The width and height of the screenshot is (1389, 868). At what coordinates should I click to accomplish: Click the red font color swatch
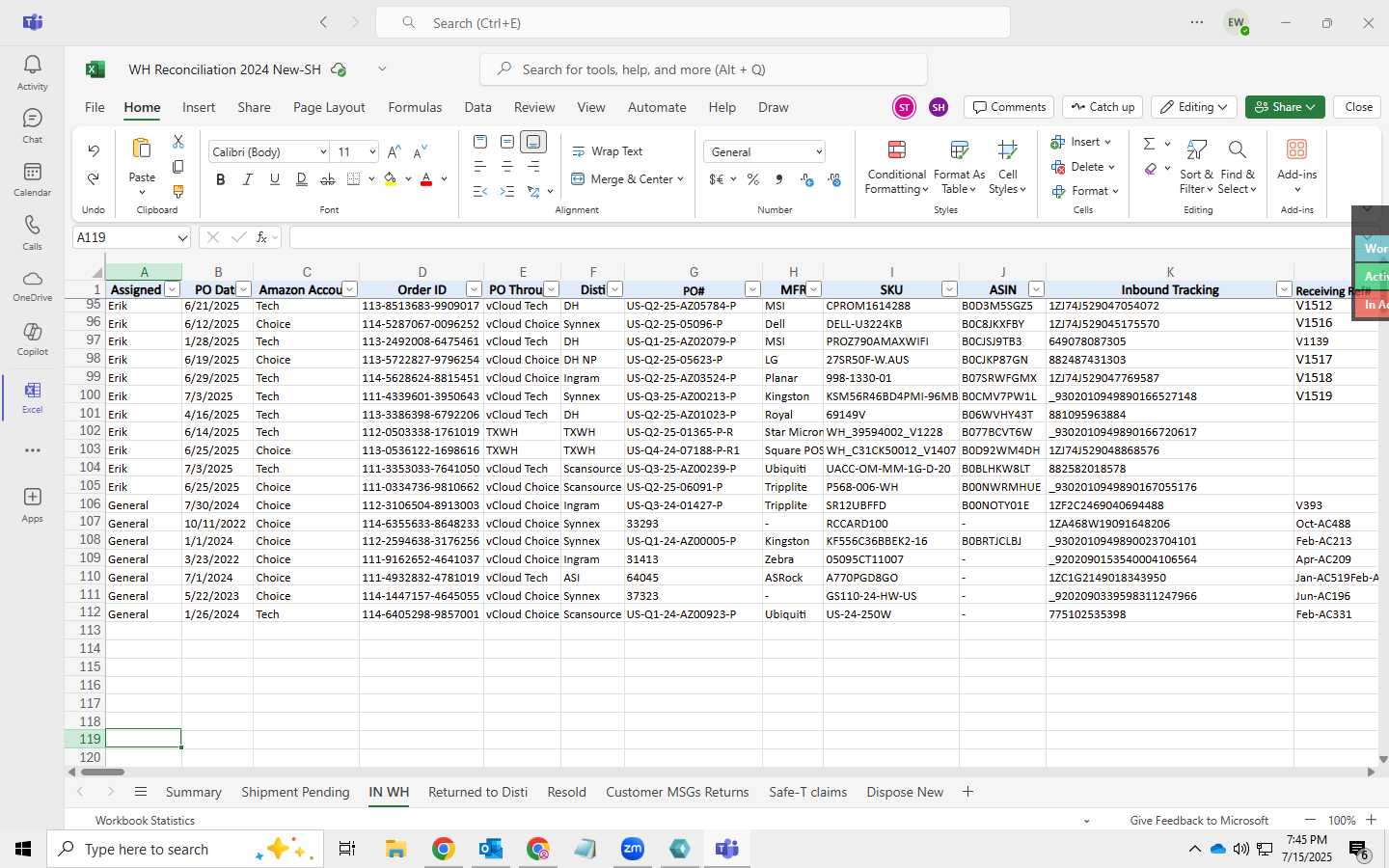[x=426, y=179]
